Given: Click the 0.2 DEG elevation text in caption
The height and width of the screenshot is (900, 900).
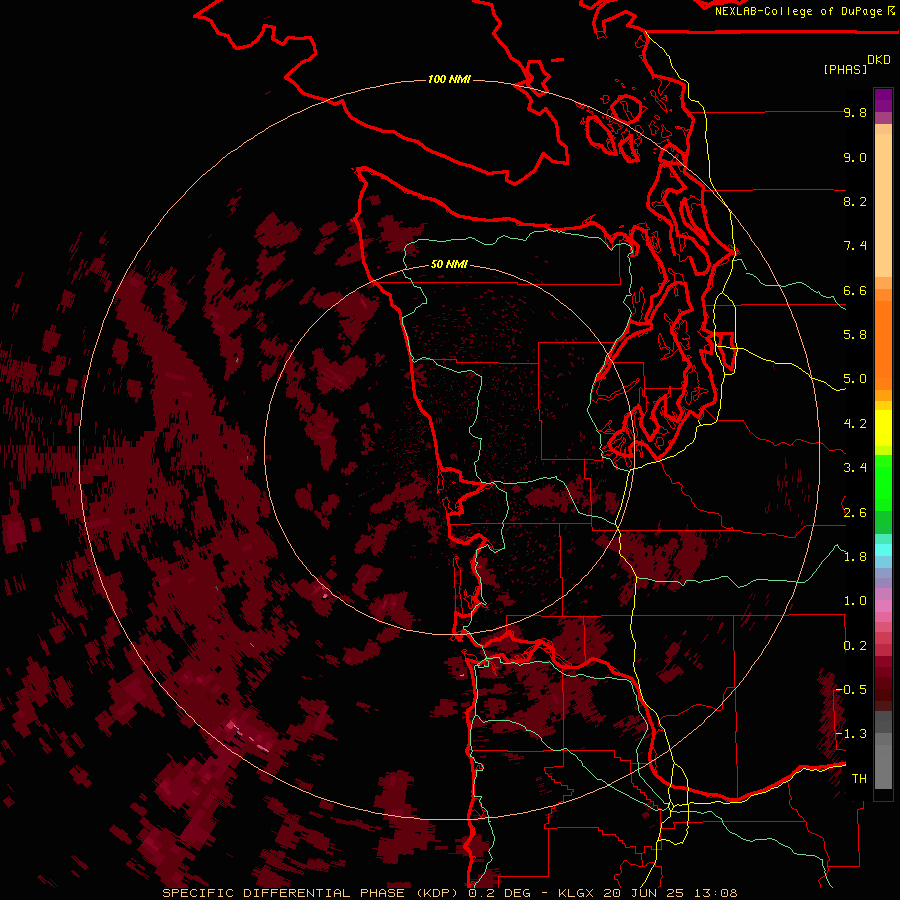Looking at the screenshot, I should click(x=501, y=893).
